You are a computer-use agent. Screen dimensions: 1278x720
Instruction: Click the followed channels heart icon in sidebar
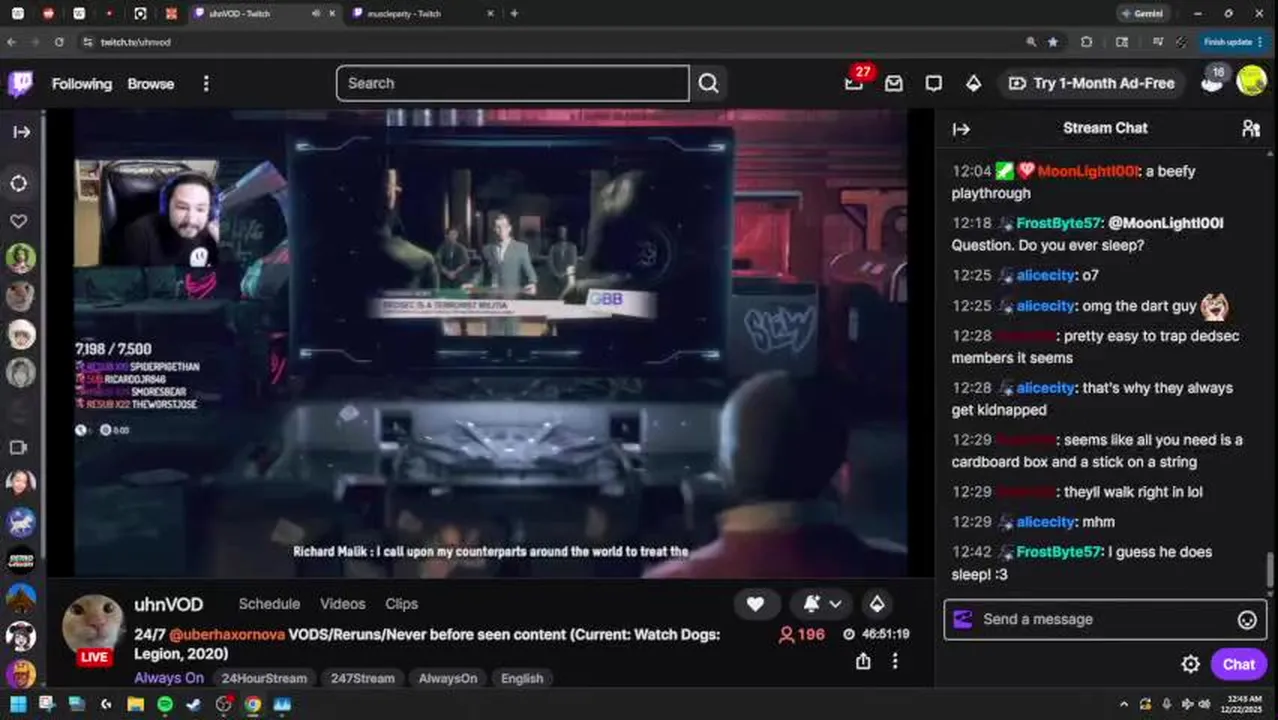point(19,221)
